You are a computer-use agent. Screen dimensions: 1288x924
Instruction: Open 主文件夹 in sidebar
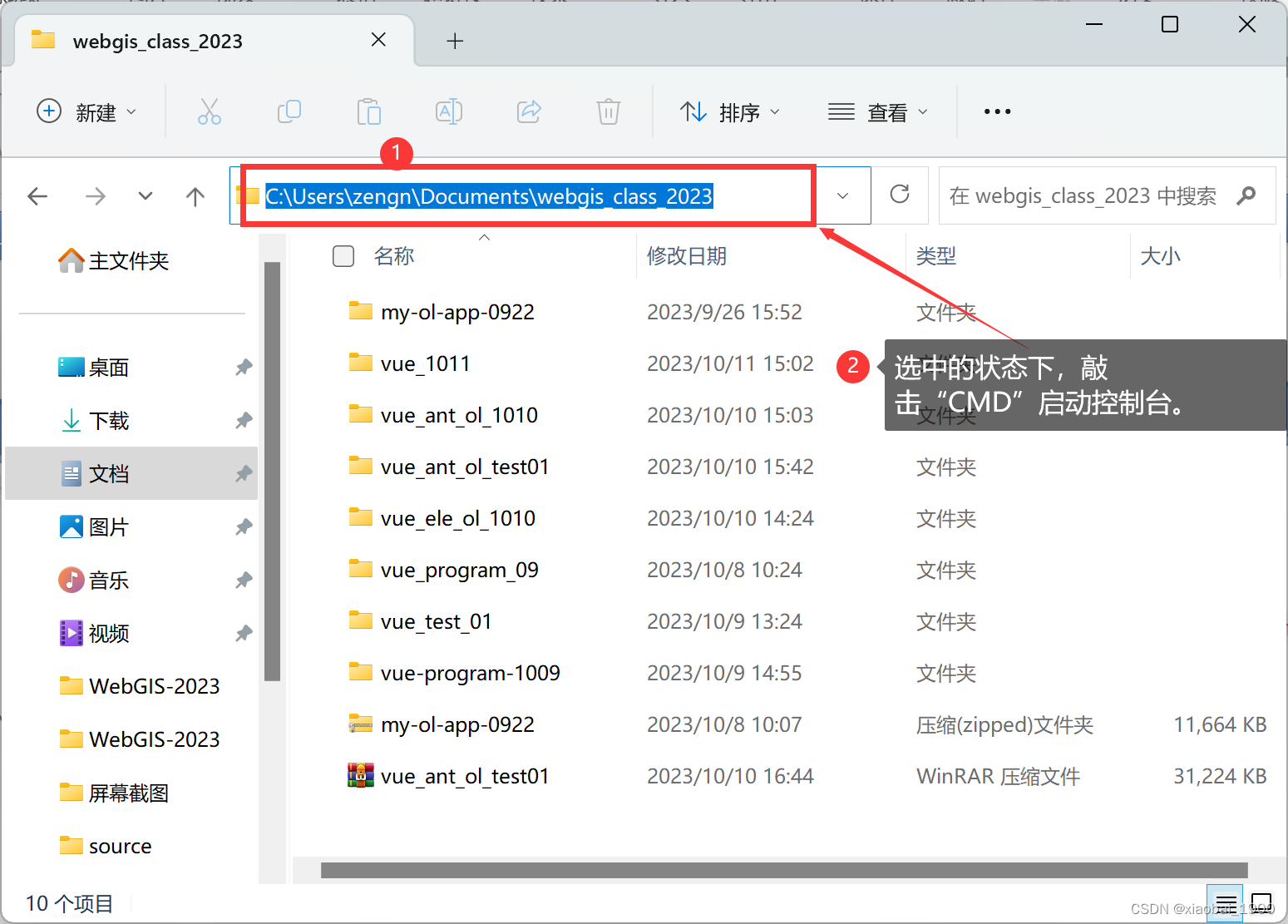click(114, 261)
